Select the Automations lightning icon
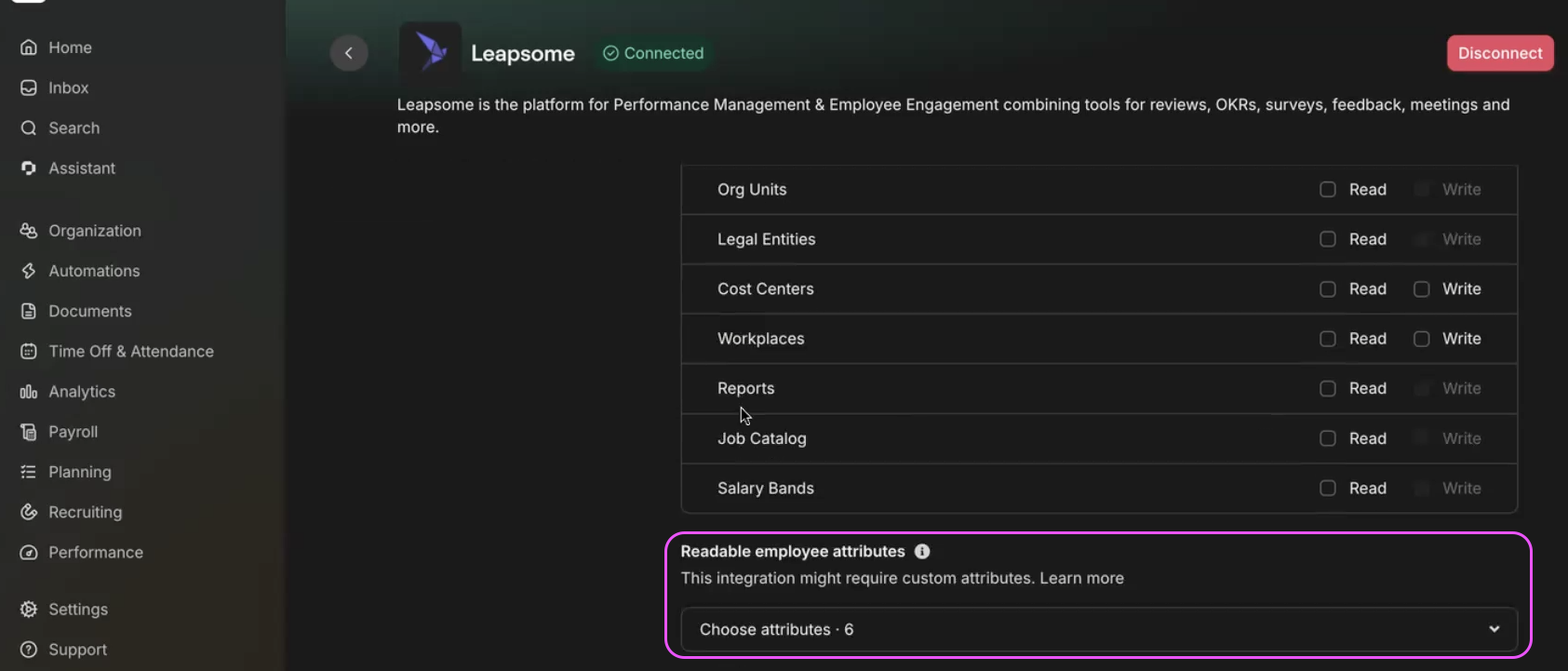The height and width of the screenshot is (671, 1568). click(x=29, y=271)
